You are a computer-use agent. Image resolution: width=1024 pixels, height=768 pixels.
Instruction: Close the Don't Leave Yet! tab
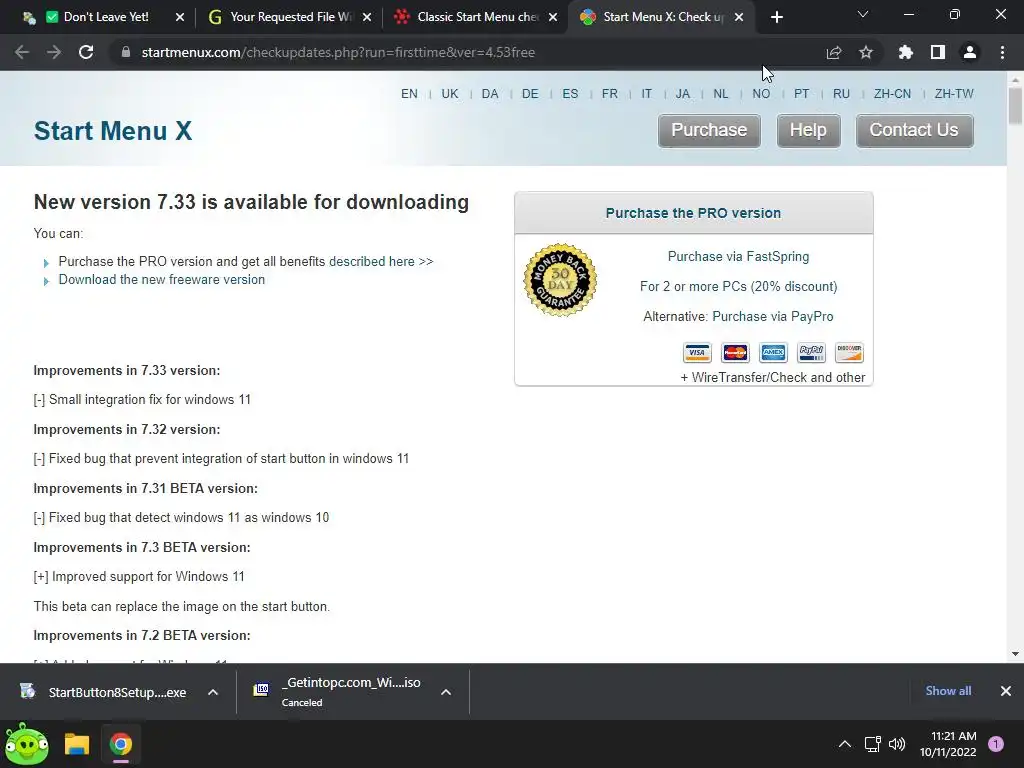(x=180, y=17)
